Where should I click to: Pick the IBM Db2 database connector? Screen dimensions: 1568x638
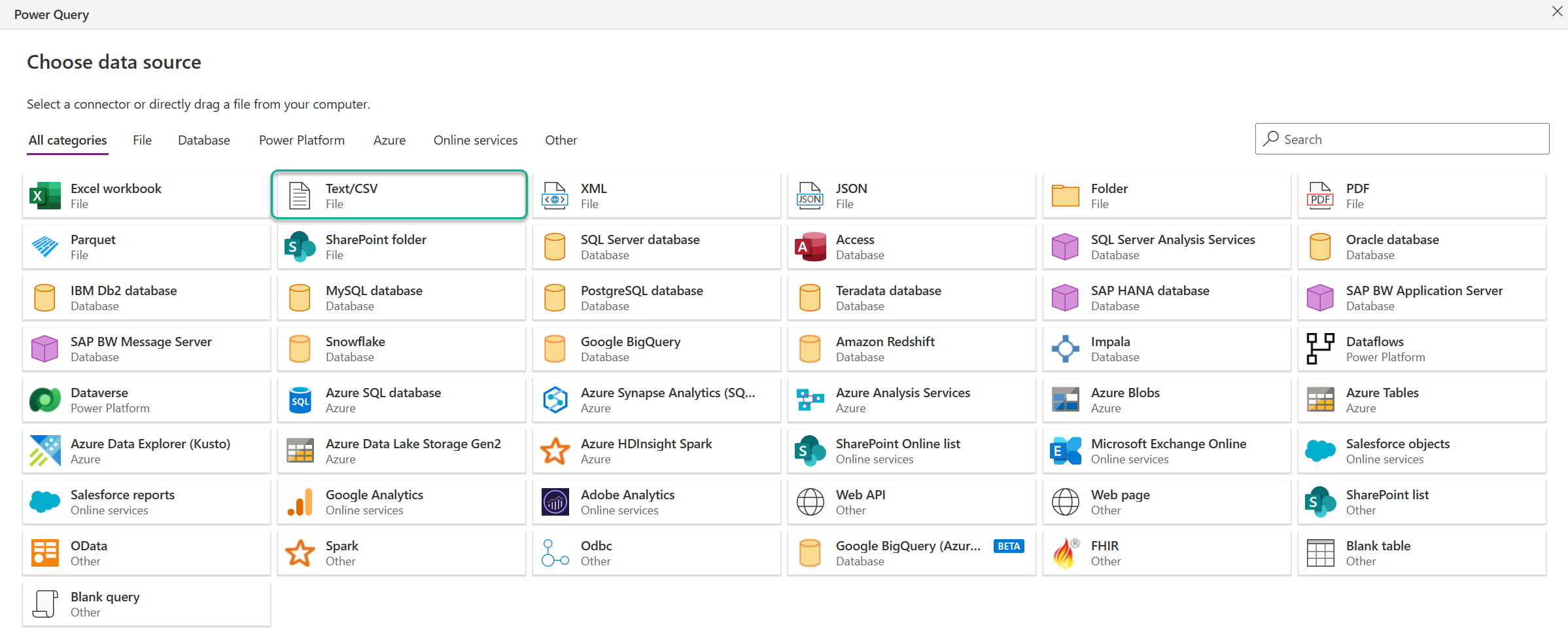[x=147, y=298]
